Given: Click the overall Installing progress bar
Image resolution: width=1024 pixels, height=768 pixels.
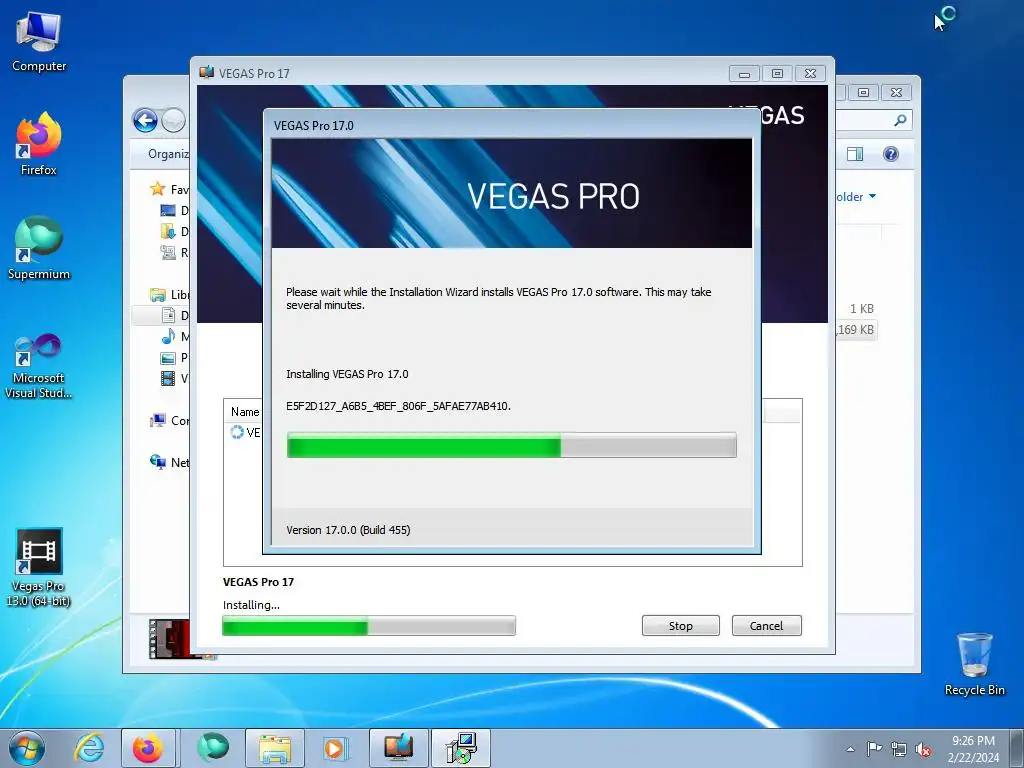Looking at the screenshot, I should [369, 626].
